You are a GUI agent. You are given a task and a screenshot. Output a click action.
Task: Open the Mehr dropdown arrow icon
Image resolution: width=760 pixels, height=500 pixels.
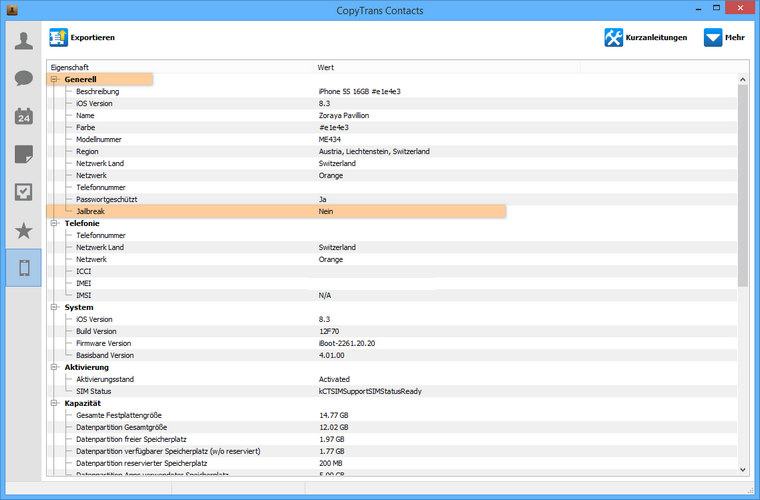pos(712,37)
